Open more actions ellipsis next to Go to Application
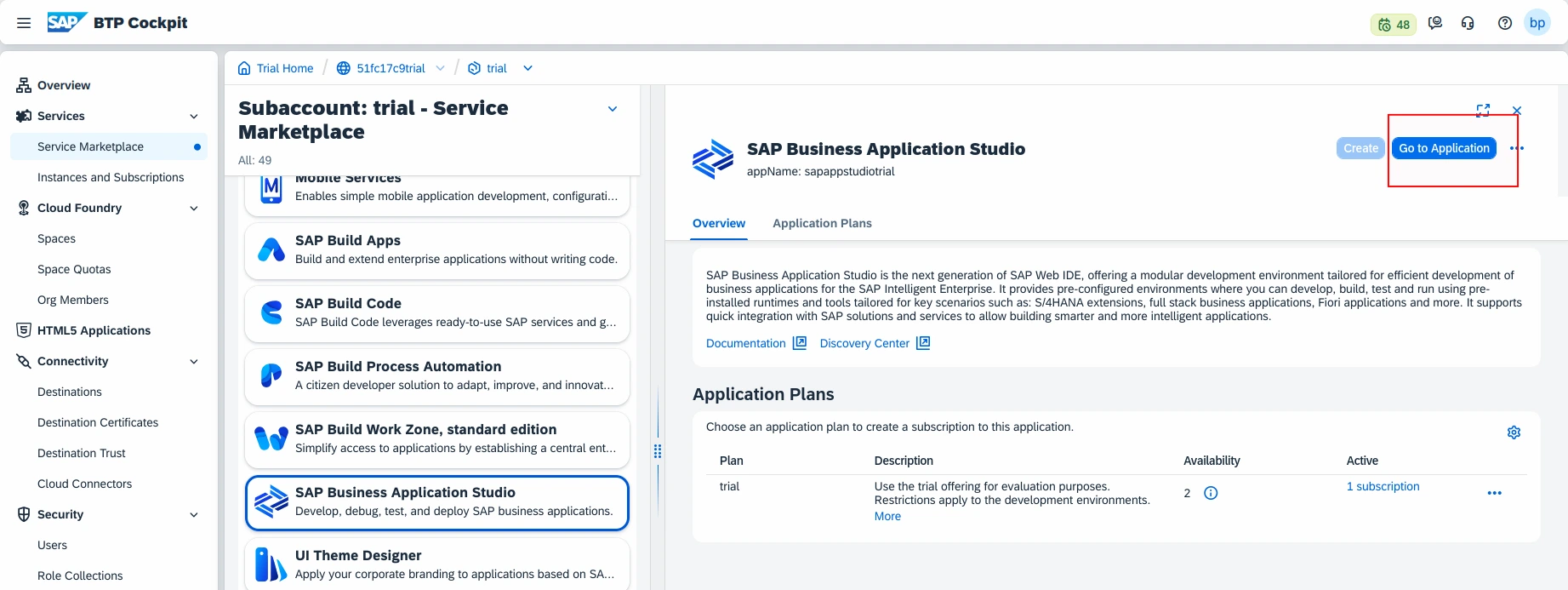The width and height of the screenshot is (1568, 590). click(x=1517, y=148)
